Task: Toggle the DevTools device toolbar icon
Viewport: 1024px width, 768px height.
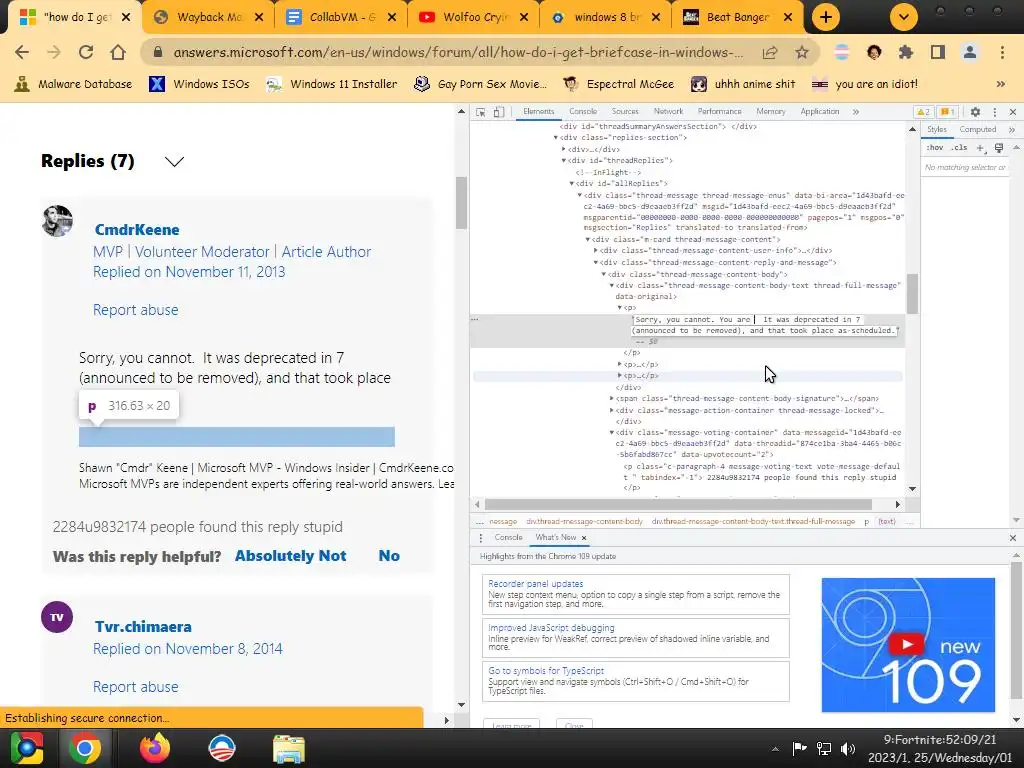Action: [498, 112]
